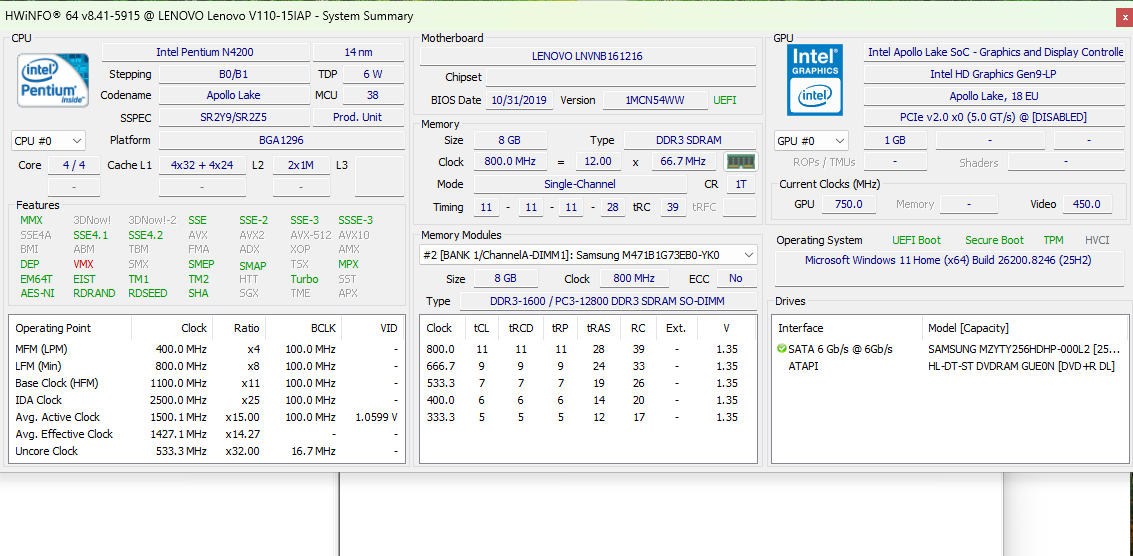
Task: Click the 1T command rate field
Action: [x=741, y=184]
